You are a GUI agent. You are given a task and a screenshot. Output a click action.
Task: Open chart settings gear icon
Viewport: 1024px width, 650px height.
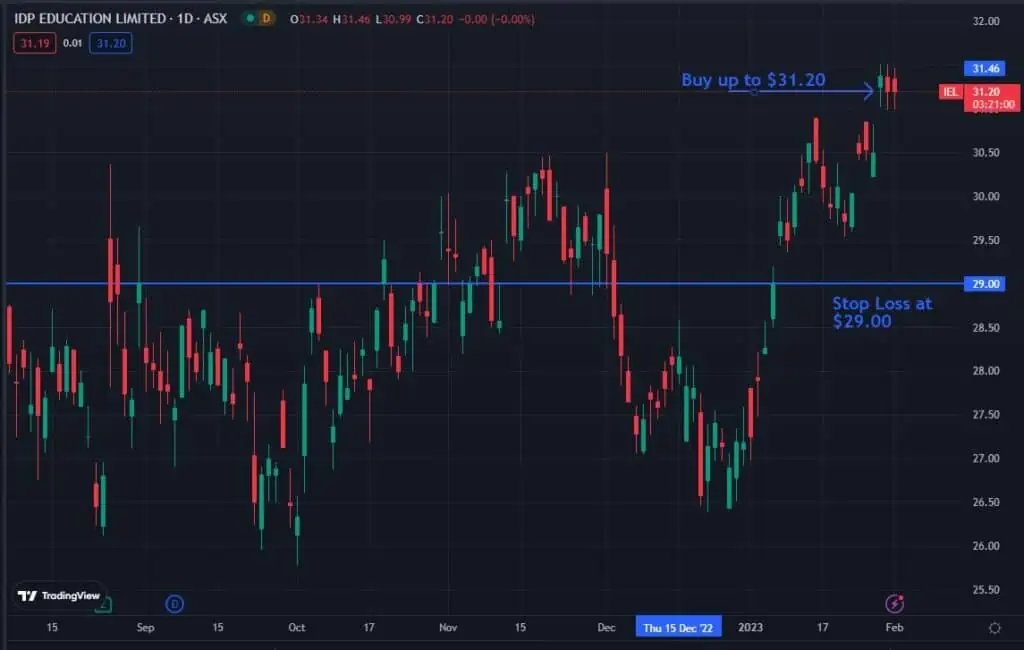click(994, 628)
